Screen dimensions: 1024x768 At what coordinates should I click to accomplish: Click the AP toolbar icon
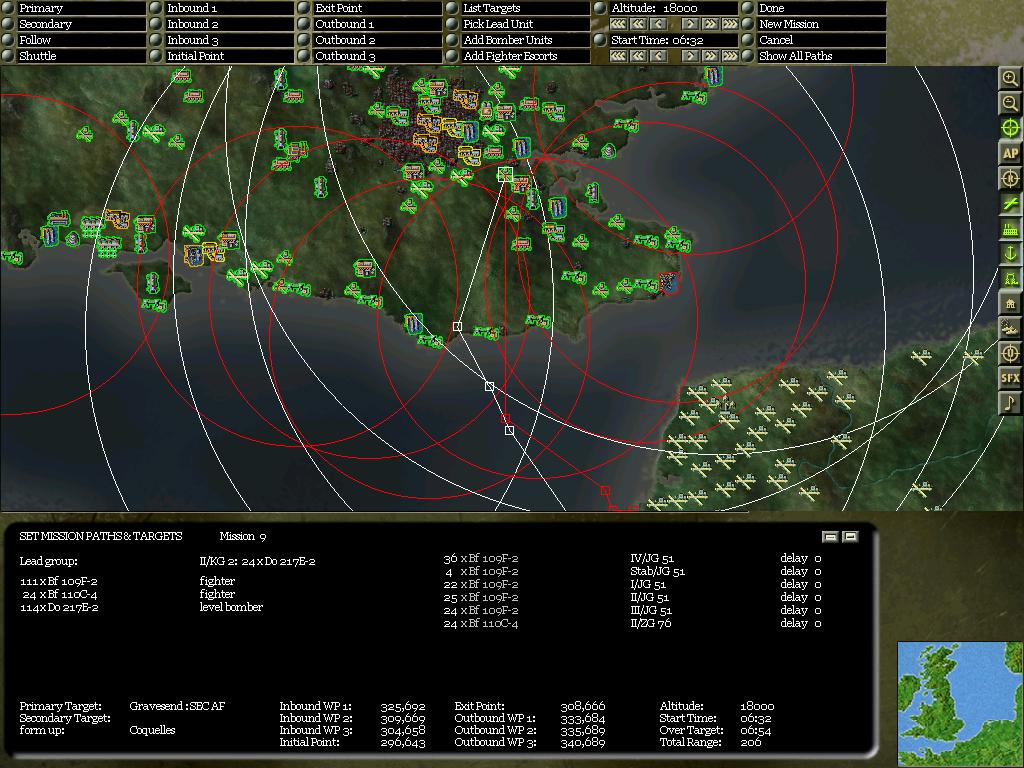(1010, 153)
